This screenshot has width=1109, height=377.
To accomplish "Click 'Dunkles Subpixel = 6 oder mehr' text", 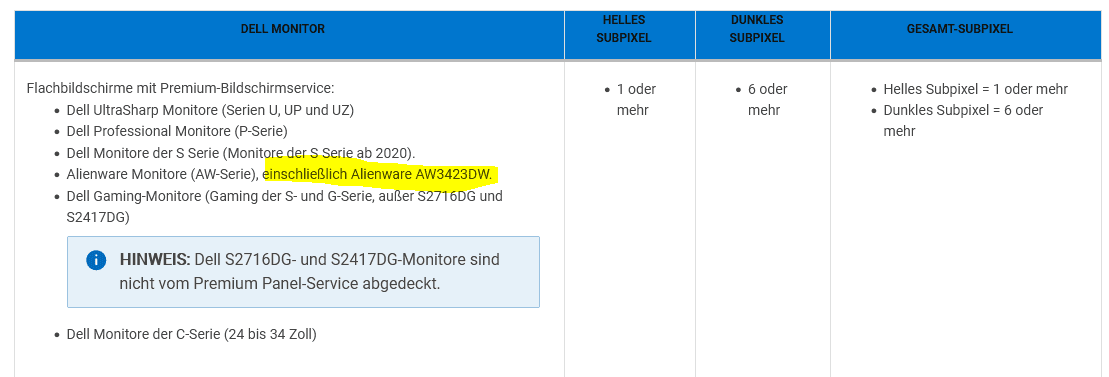I will point(963,121).
